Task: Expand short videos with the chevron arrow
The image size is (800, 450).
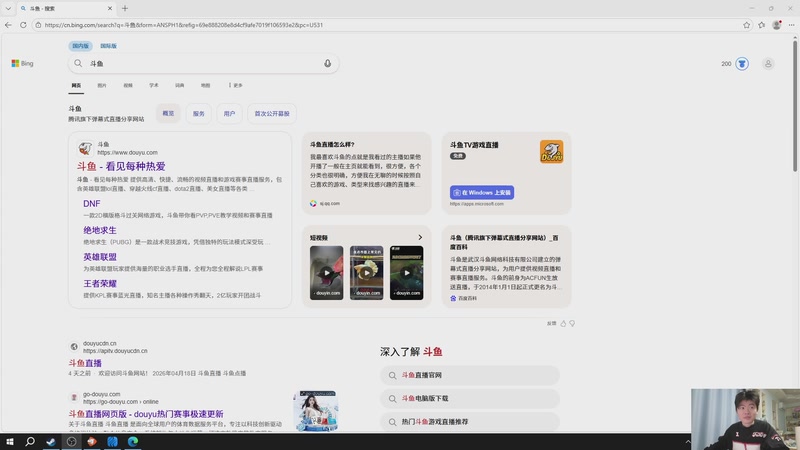Action: click(420, 237)
